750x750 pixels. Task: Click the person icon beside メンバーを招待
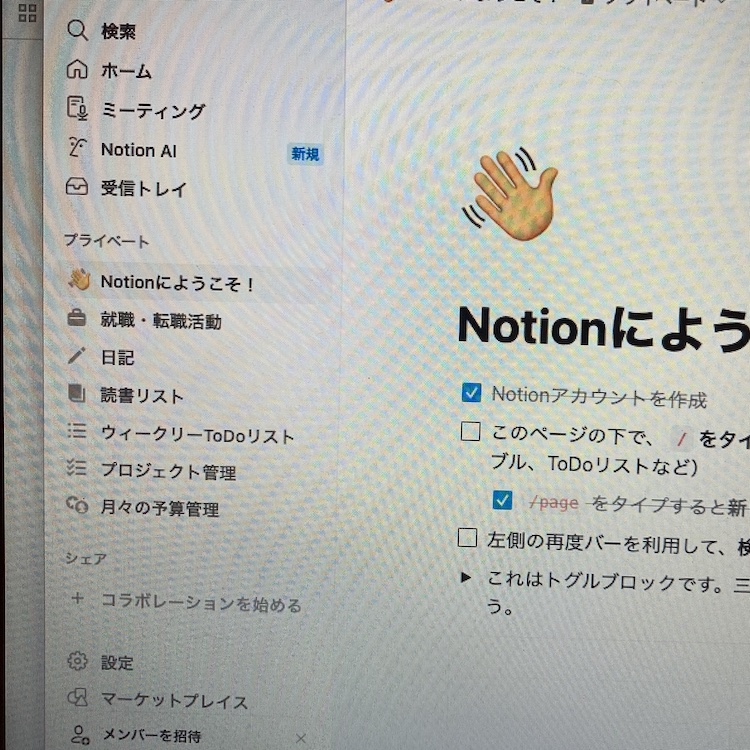(79, 735)
